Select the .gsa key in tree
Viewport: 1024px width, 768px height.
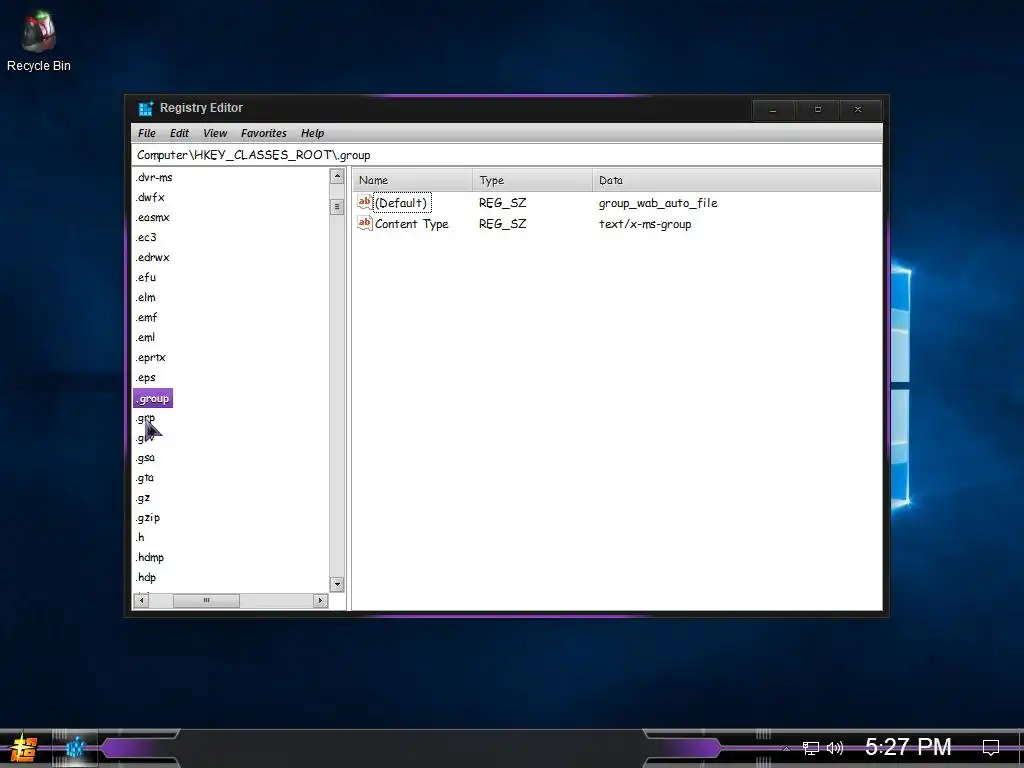point(145,458)
